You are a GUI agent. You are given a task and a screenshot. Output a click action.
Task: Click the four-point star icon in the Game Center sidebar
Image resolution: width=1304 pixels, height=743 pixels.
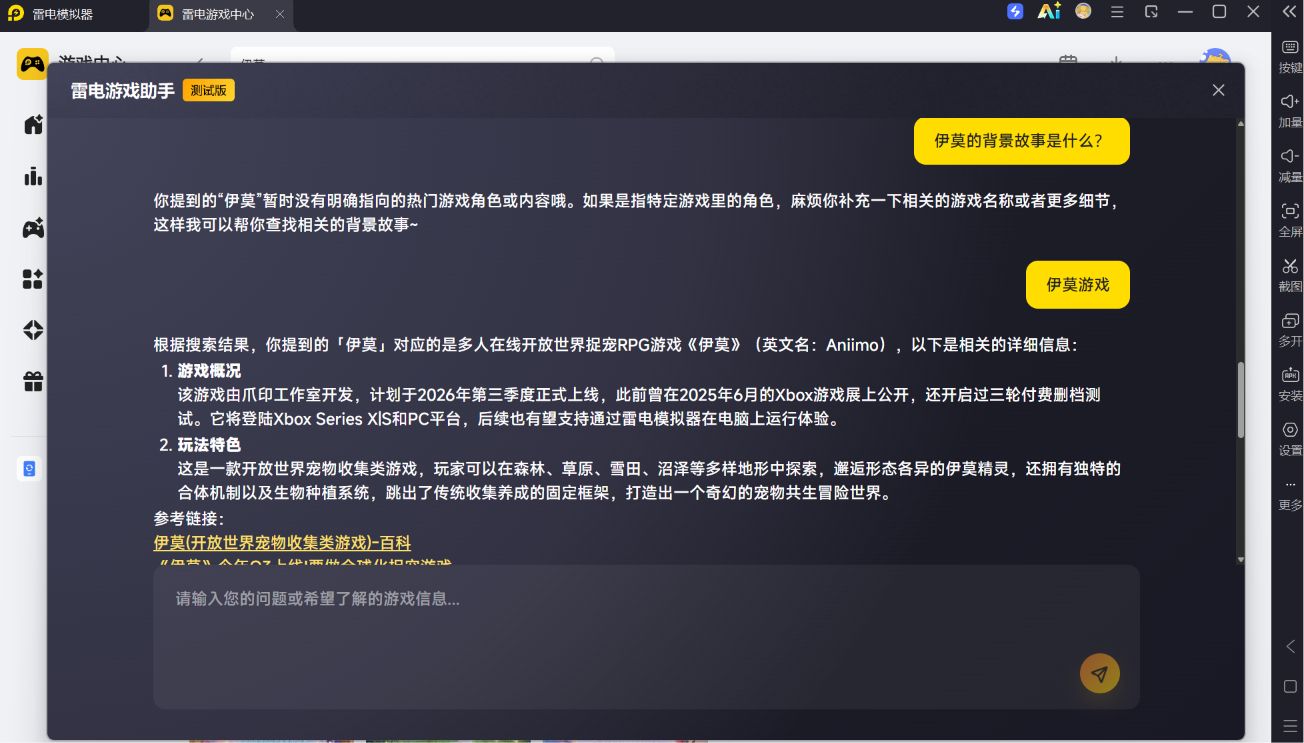pyautogui.click(x=33, y=330)
